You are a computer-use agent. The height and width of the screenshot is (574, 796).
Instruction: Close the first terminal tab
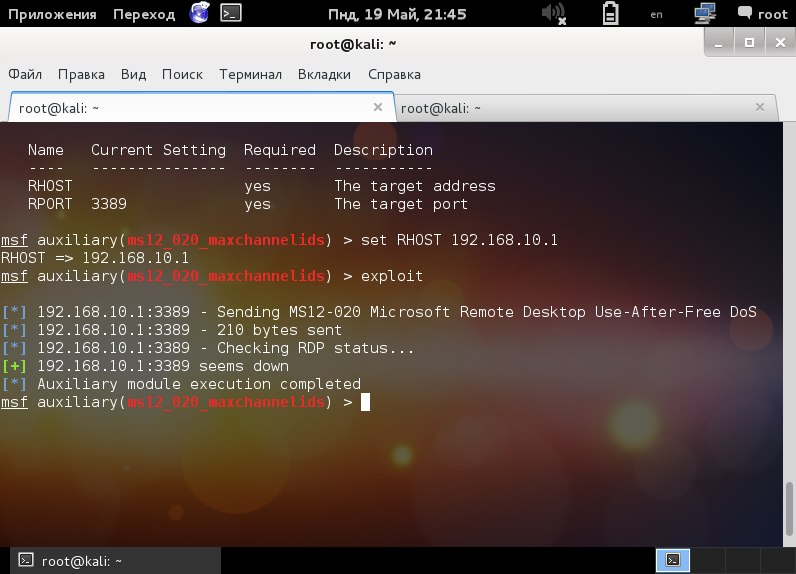pos(378,107)
